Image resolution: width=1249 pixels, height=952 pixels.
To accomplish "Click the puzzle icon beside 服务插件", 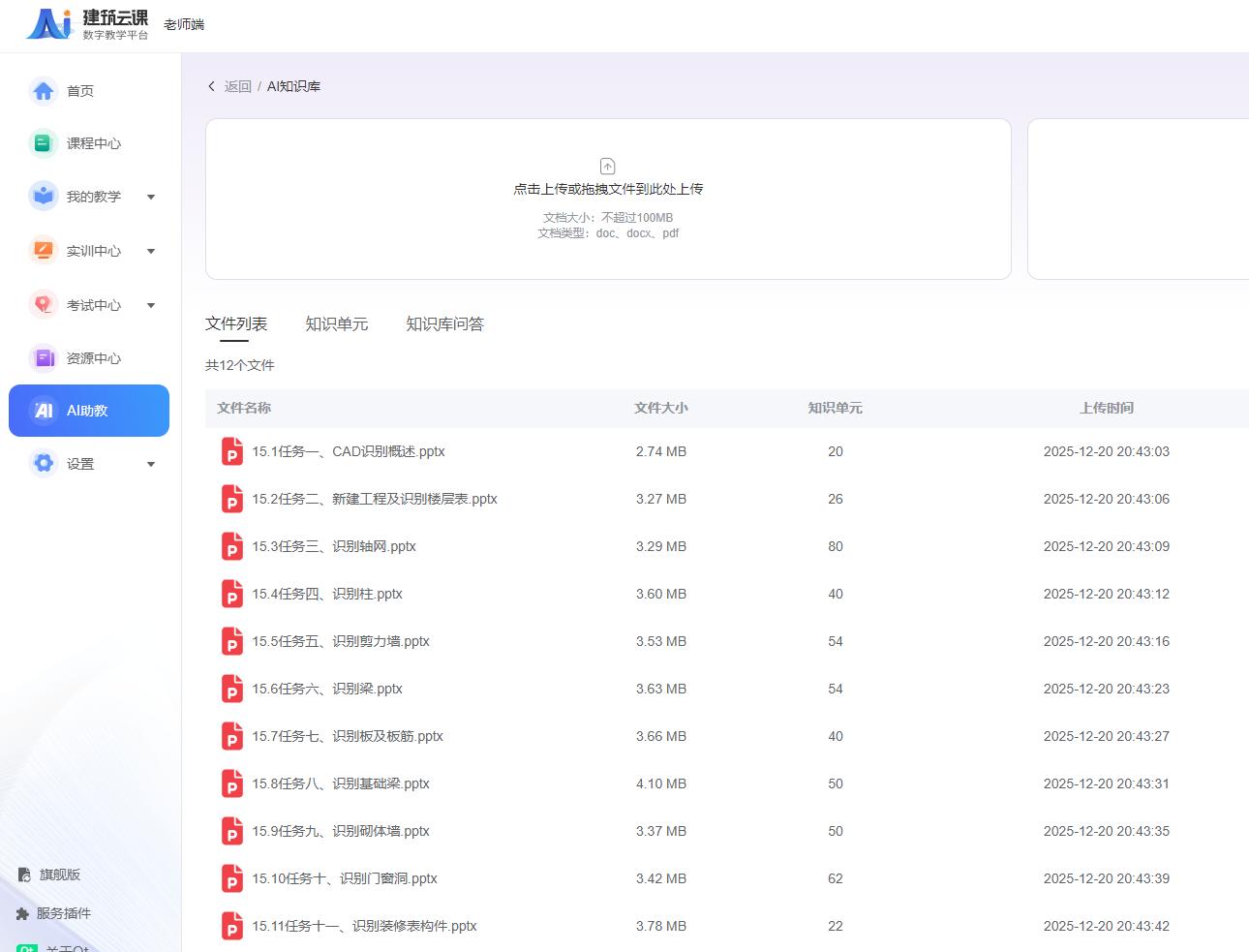I will (x=23, y=913).
